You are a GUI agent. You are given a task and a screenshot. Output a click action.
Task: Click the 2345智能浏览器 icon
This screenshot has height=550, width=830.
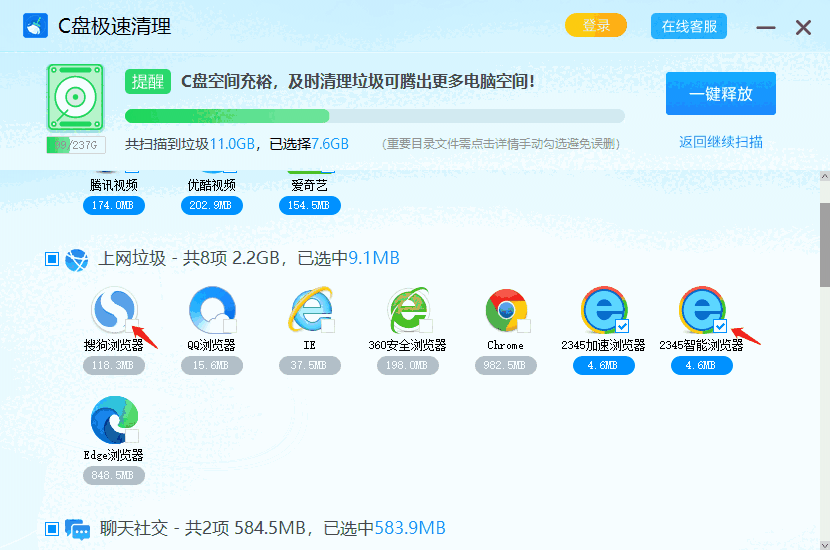point(702,310)
